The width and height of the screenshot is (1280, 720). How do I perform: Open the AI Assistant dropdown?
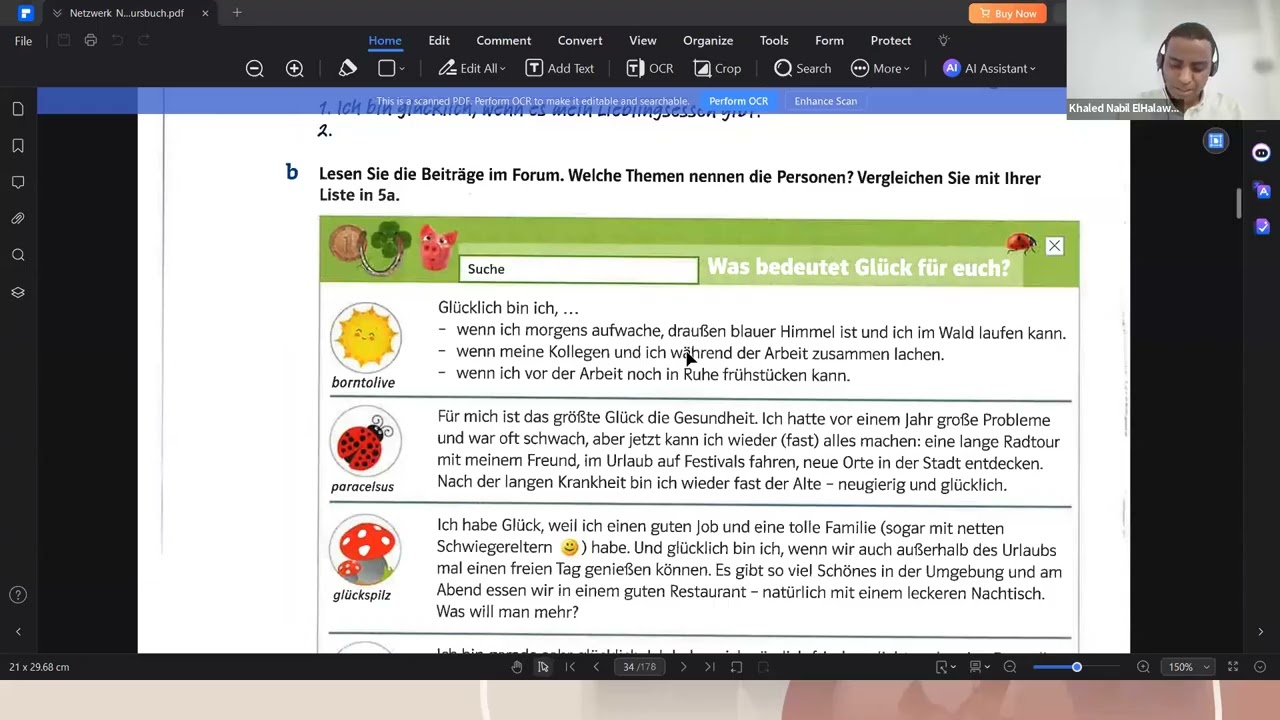(x=989, y=68)
